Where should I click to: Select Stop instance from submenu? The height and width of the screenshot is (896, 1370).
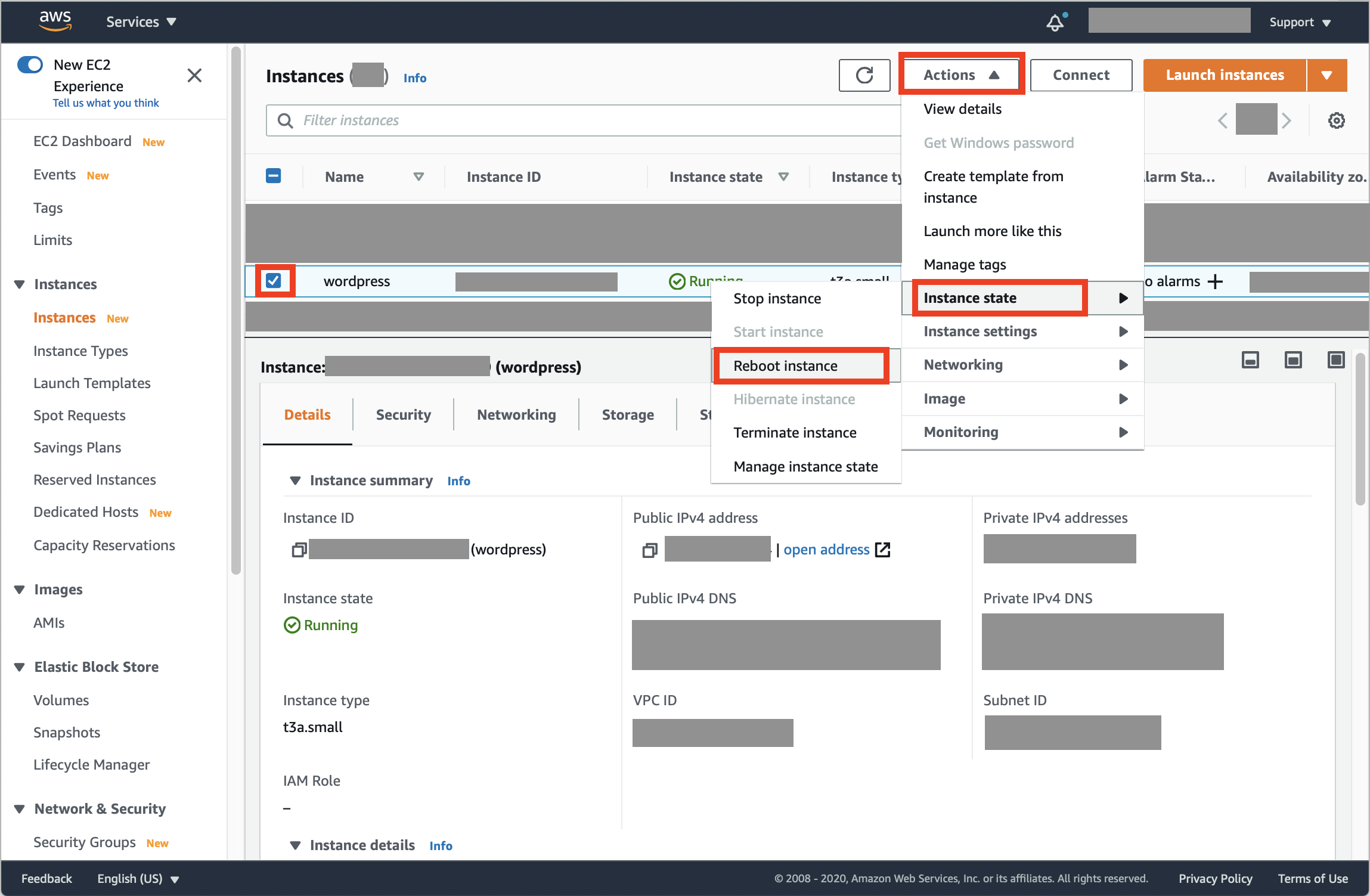click(x=806, y=299)
